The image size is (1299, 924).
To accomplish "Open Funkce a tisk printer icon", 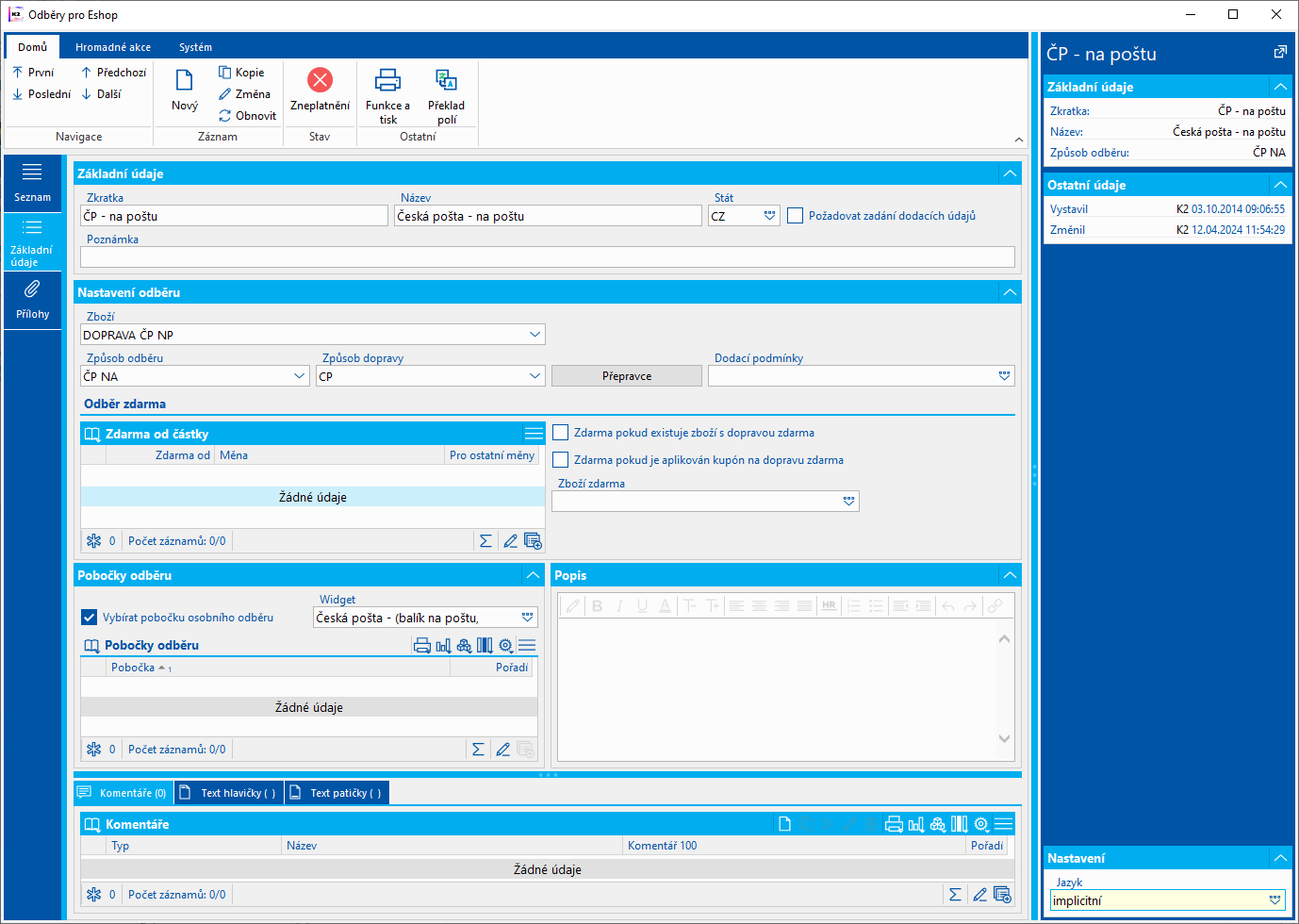I will [x=388, y=80].
